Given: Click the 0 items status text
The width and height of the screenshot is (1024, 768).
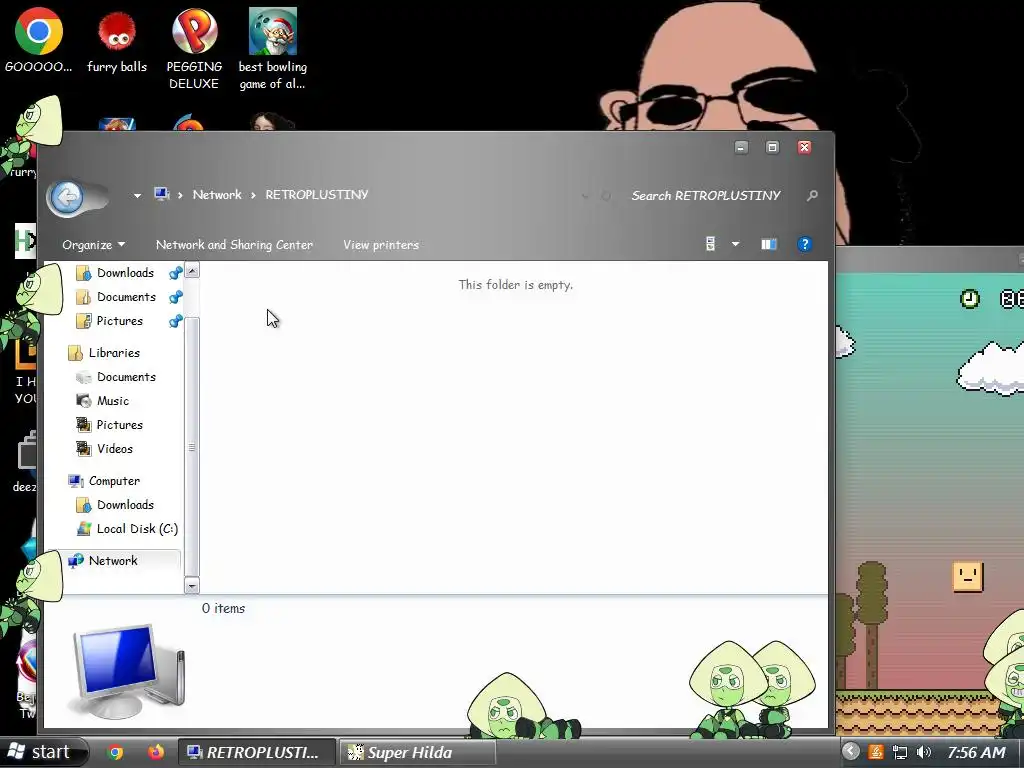Looking at the screenshot, I should click(x=223, y=609).
